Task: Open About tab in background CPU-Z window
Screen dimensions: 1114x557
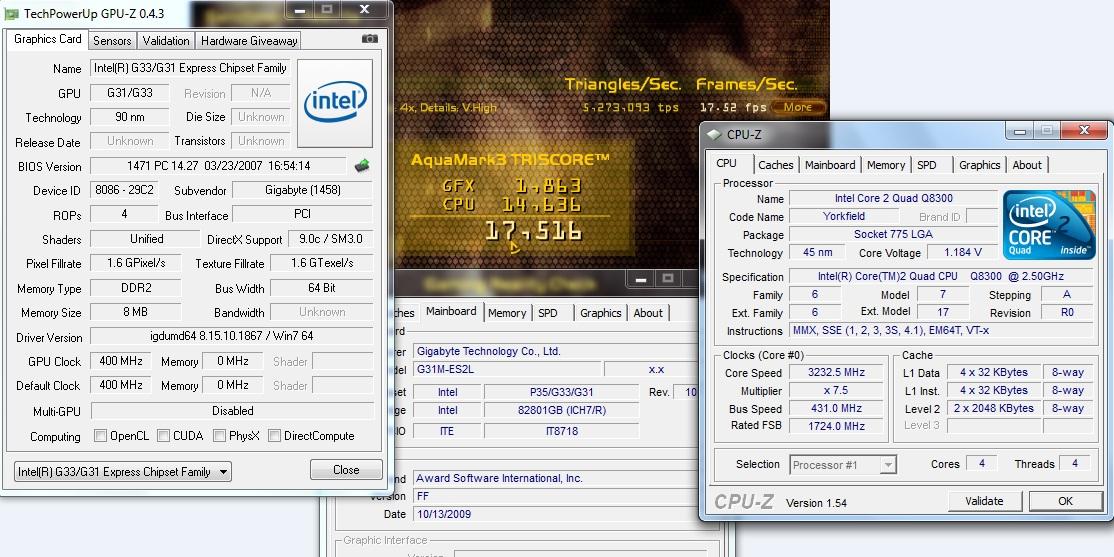Action: pyautogui.click(x=648, y=313)
